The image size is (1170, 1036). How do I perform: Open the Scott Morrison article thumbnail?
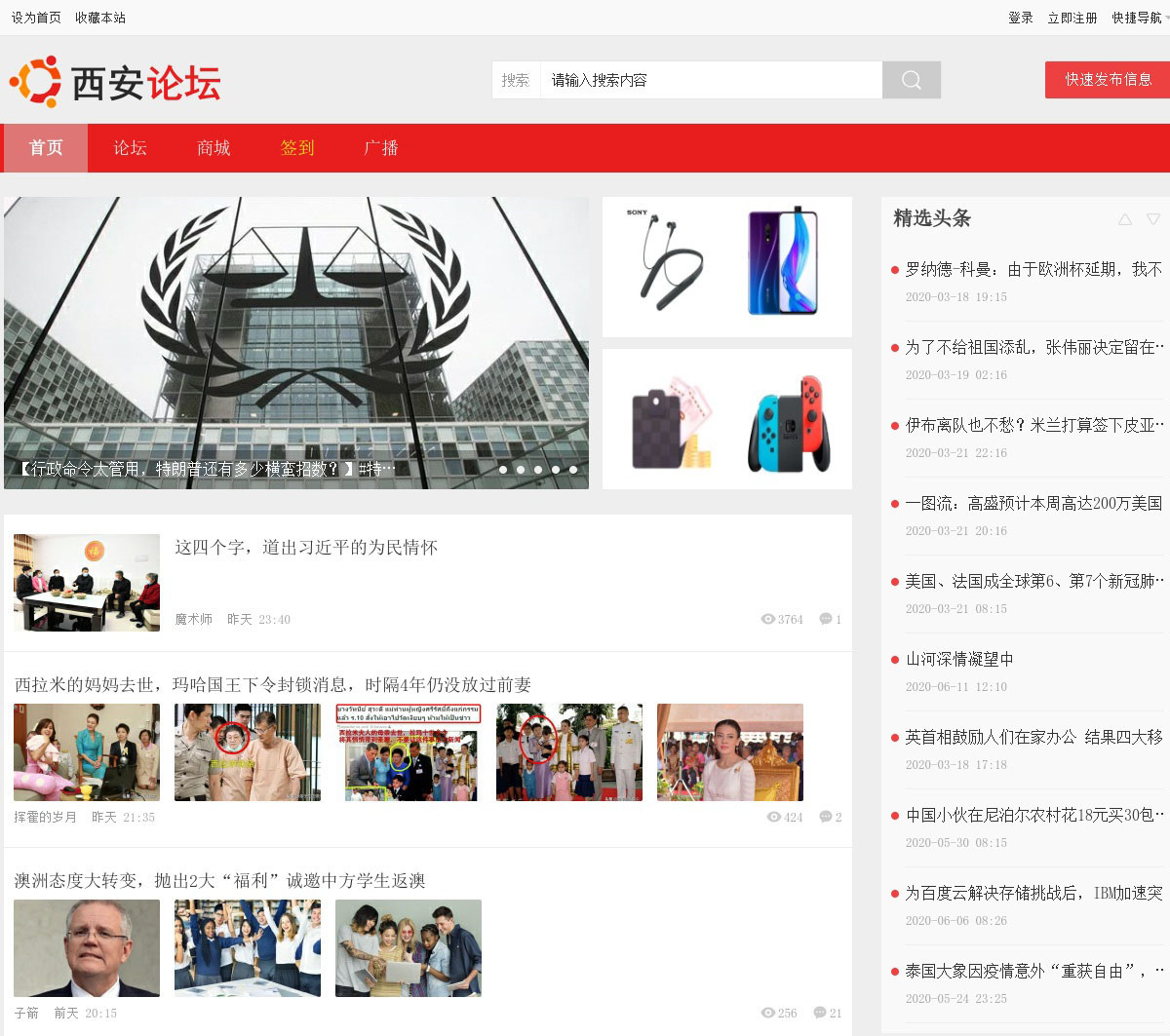click(x=87, y=947)
